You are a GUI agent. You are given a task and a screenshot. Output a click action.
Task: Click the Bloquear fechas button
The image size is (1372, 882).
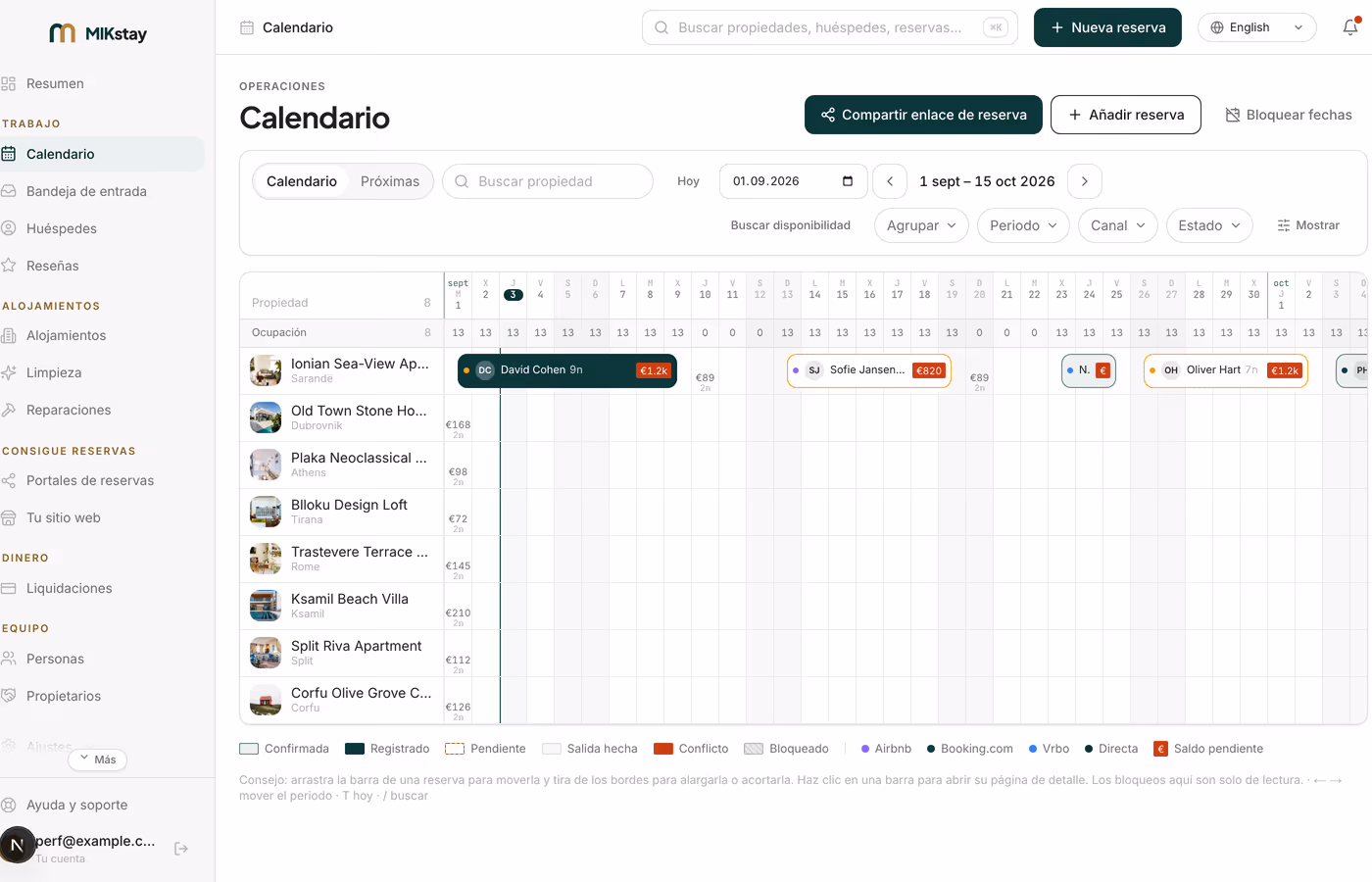1288,115
